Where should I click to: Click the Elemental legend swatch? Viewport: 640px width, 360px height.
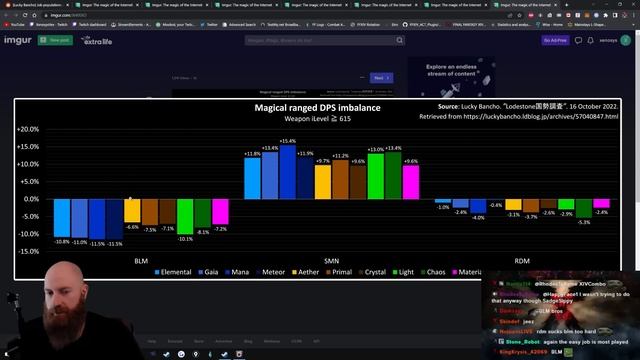tap(157, 272)
